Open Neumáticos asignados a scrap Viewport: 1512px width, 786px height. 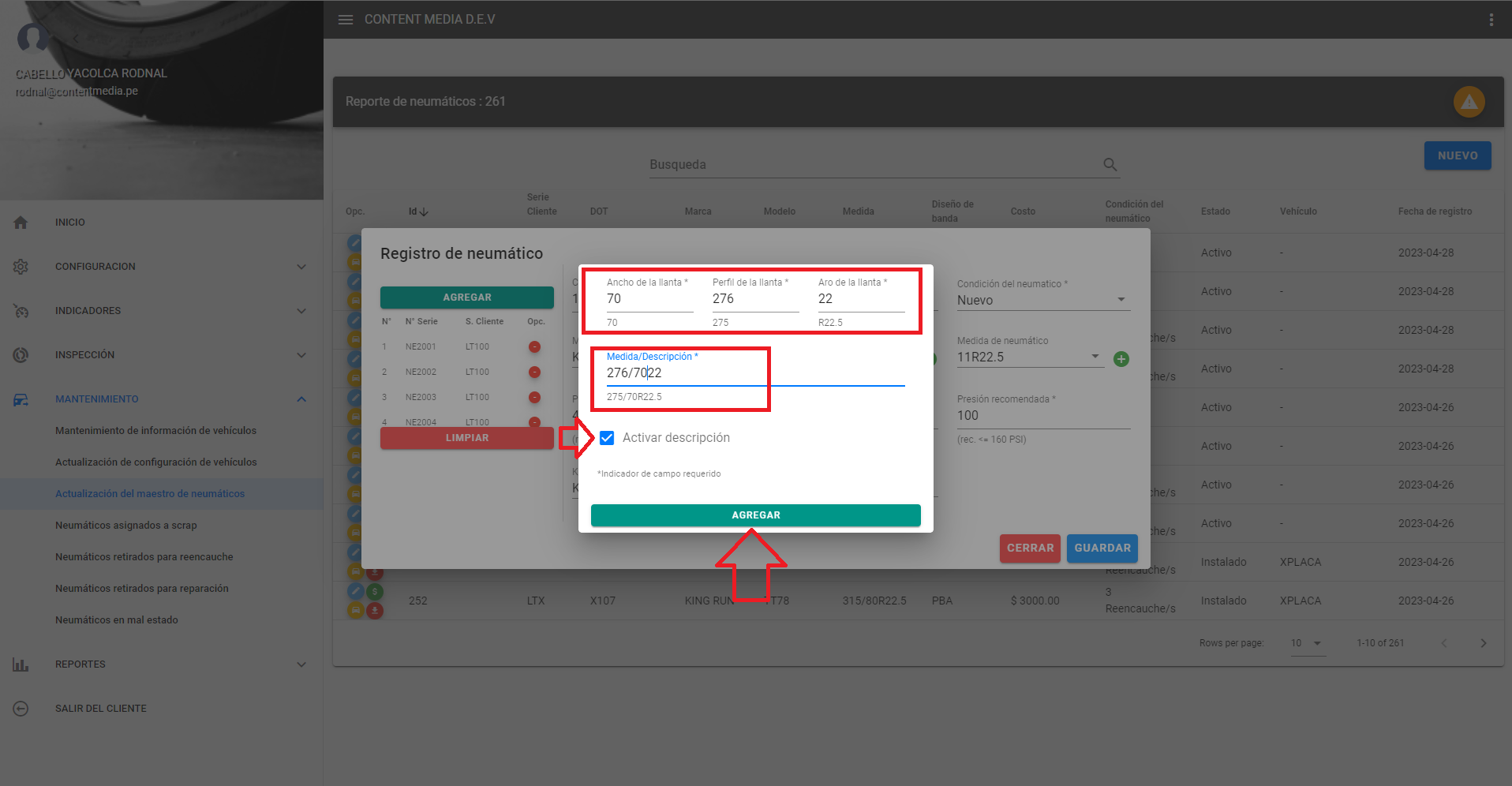(126, 526)
